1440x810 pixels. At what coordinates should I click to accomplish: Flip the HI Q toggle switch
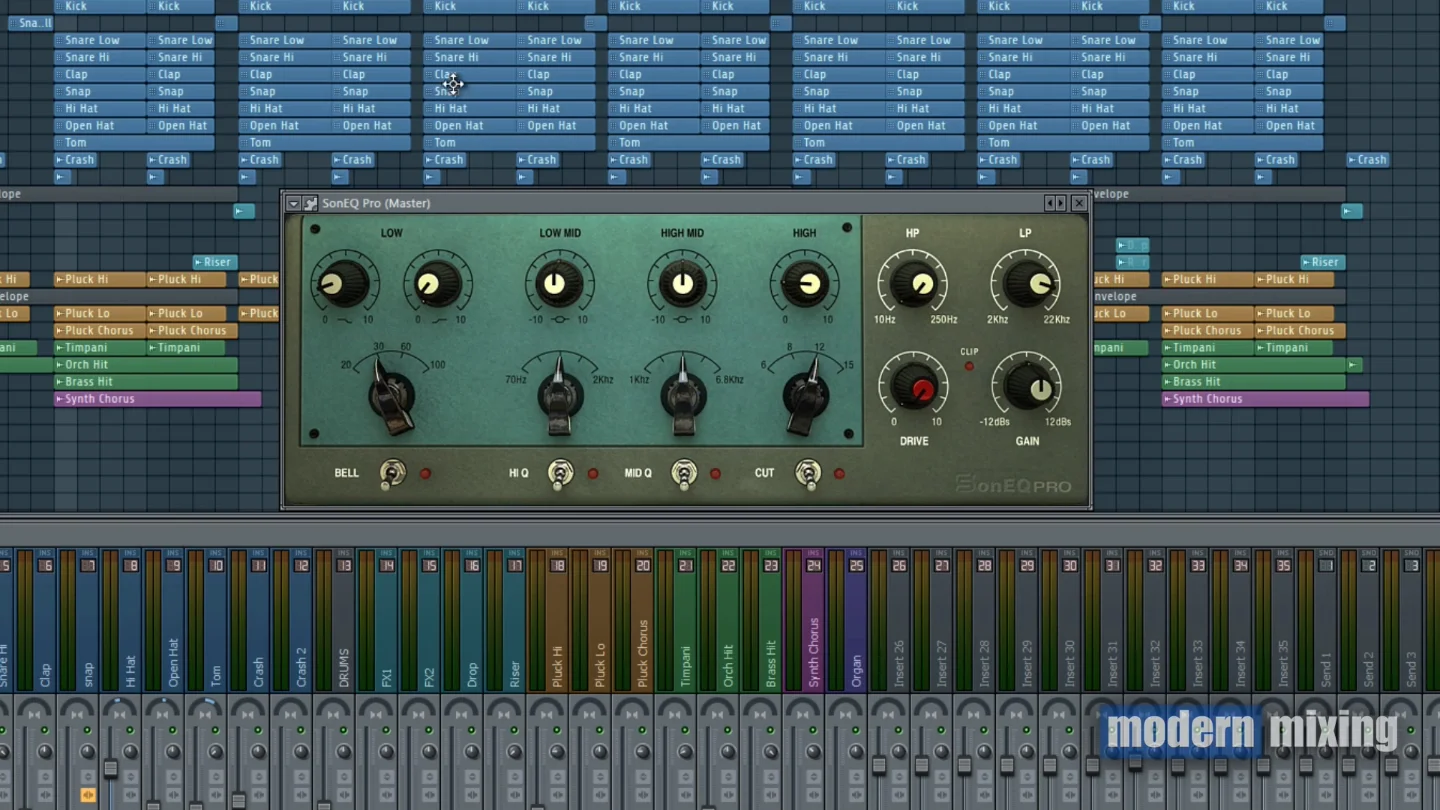[561, 473]
